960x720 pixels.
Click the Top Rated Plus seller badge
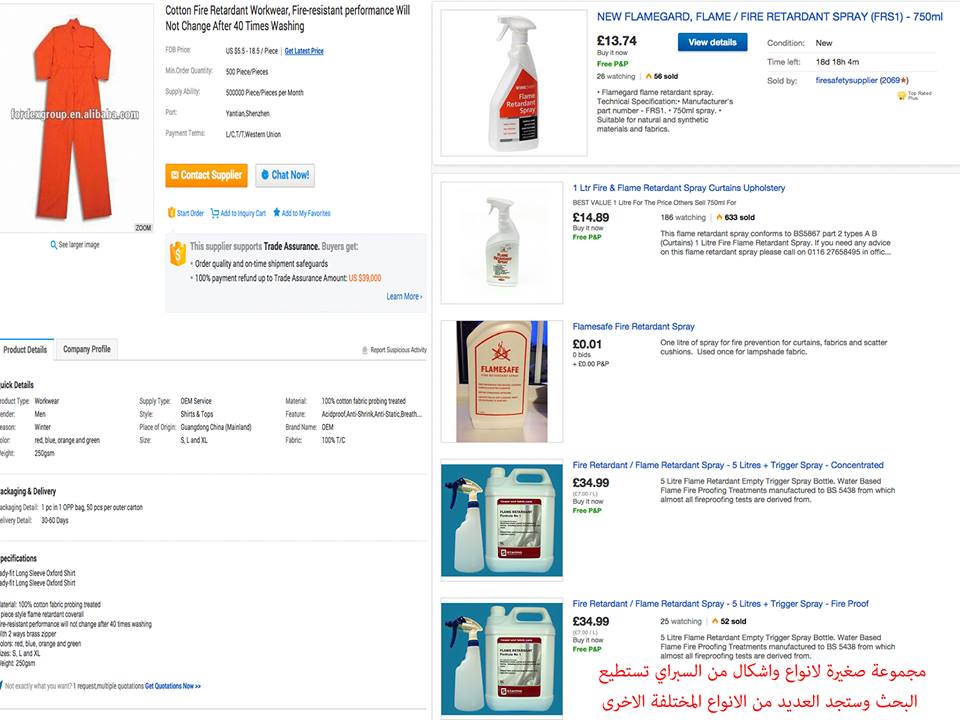[902, 97]
